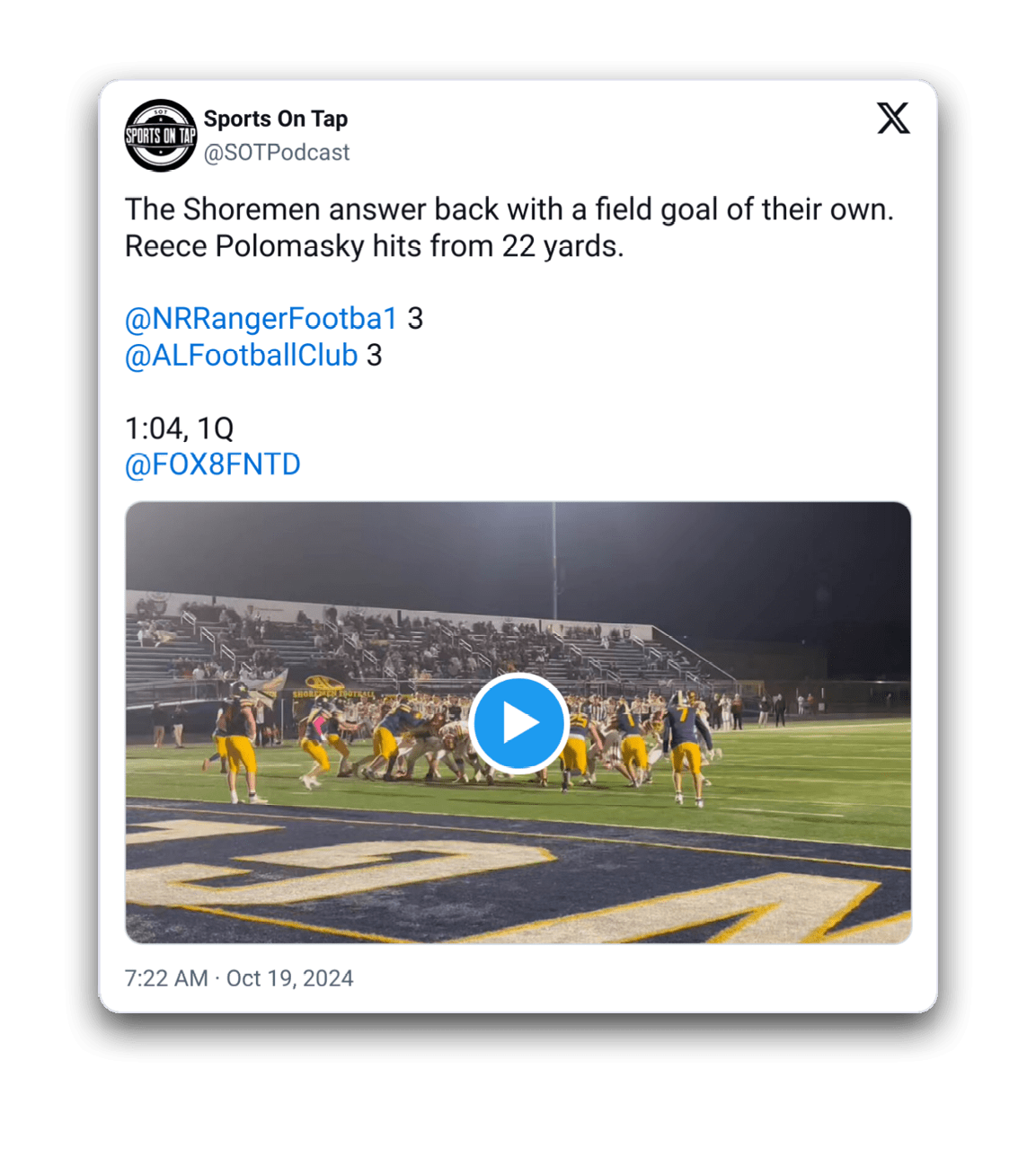Screen dimensions: 1036x1157
Task: Click the Shoremen Football banner in the video
Action: tap(332, 692)
